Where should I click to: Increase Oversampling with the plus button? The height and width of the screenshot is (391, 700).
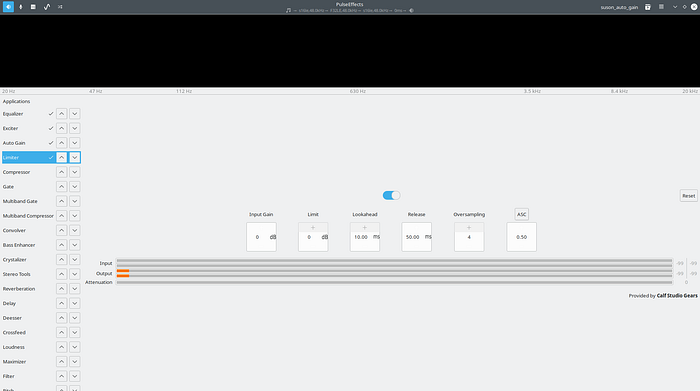click(469, 228)
